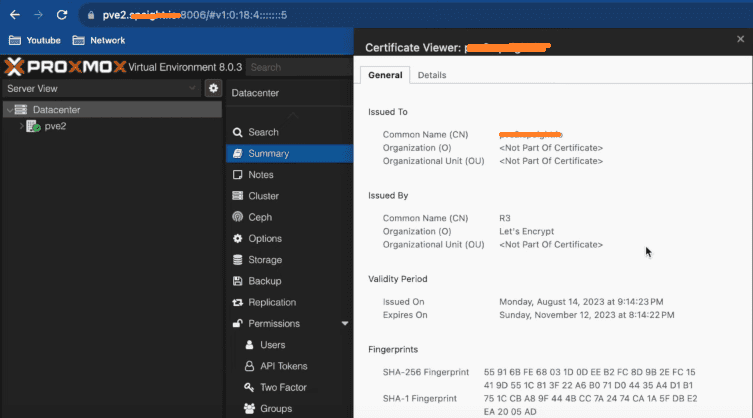Expand the pve2 tree node
The height and width of the screenshot is (418, 753).
[x=21, y=126]
